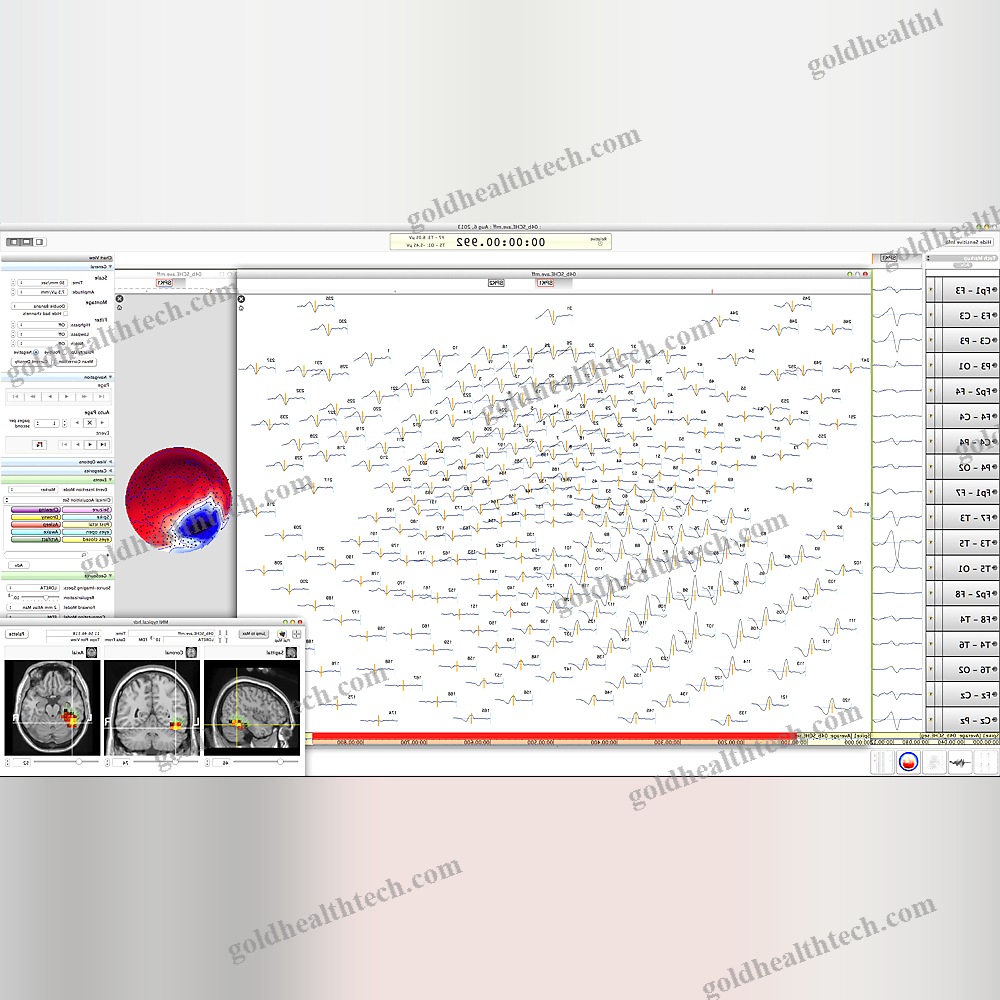1000x1000 pixels.
Task: Click the Mean Correction button
Action: (76, 362)
